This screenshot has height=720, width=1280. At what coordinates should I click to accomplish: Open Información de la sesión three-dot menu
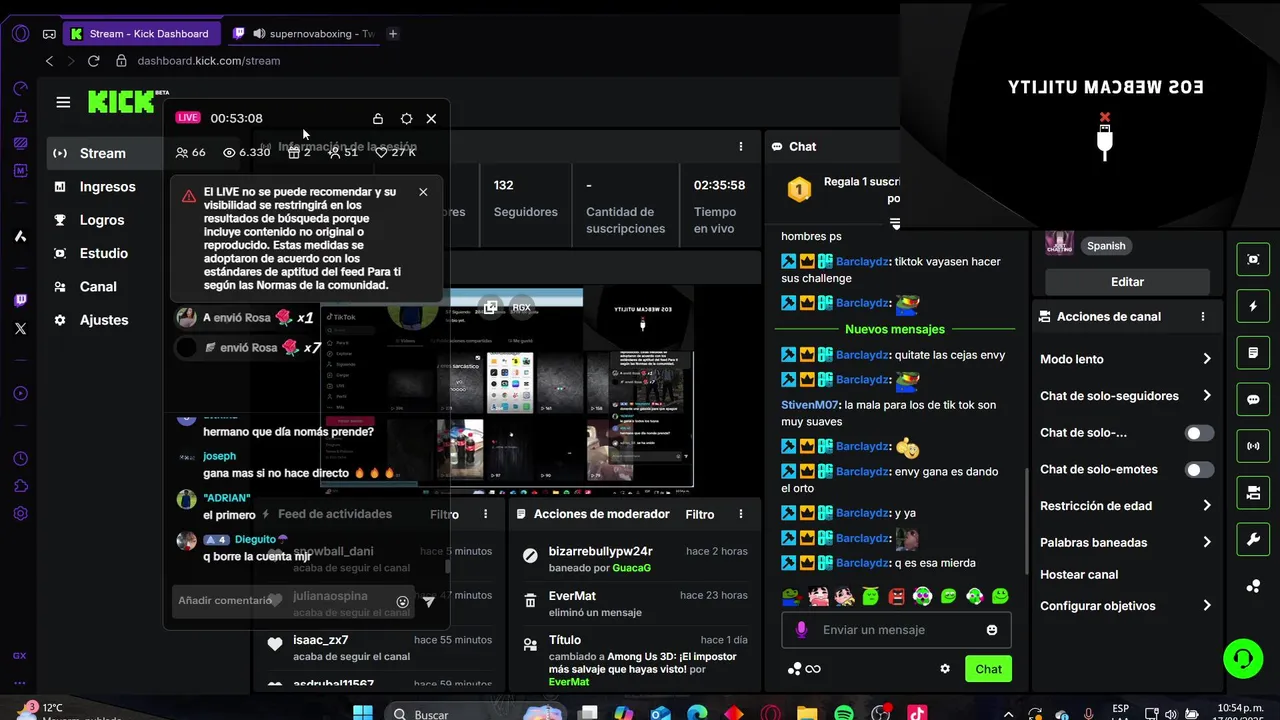[741, 146]
